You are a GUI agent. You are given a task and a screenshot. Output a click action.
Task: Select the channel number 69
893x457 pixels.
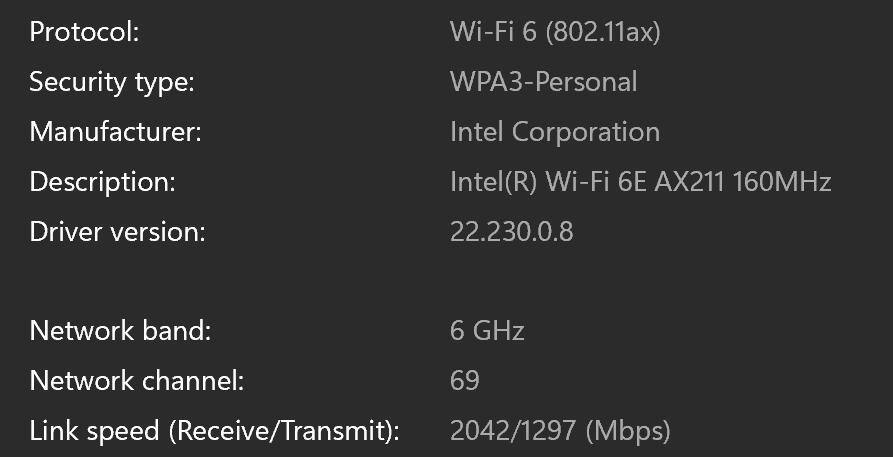point(465,381)
